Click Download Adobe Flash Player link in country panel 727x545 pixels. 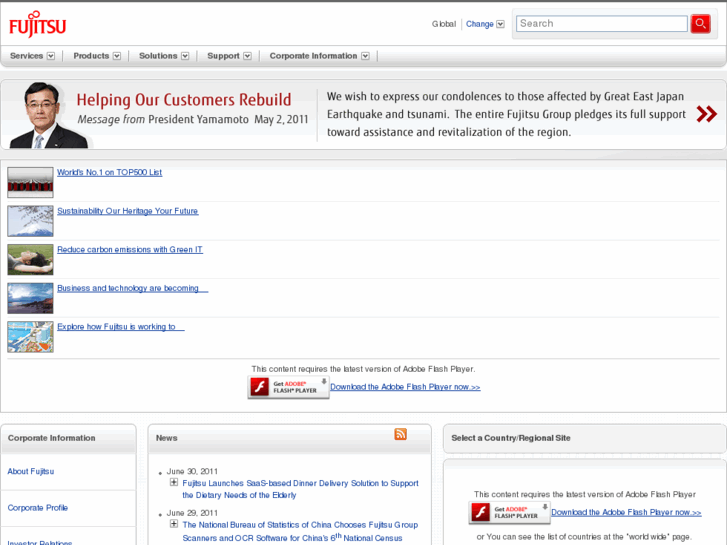coord(626,512)
